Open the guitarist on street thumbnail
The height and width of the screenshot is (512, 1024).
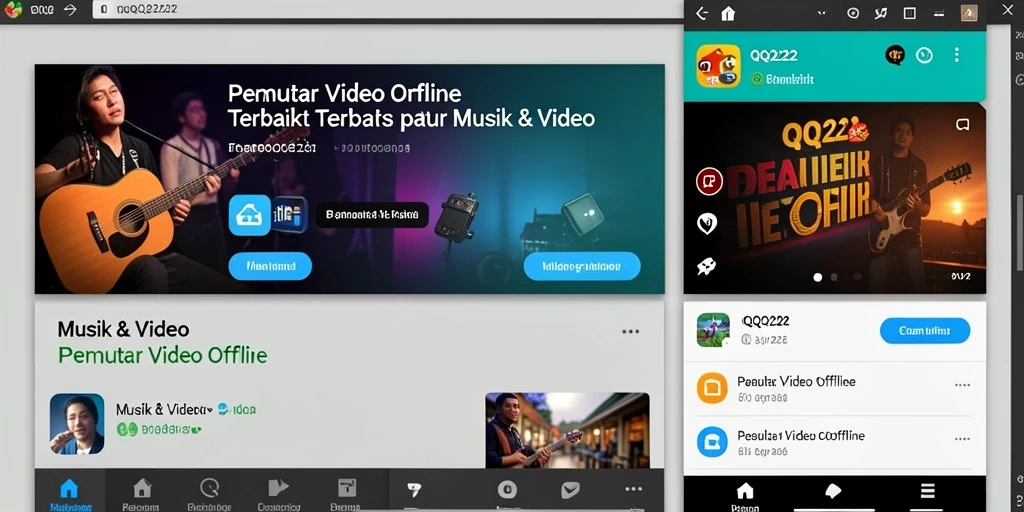567,430
